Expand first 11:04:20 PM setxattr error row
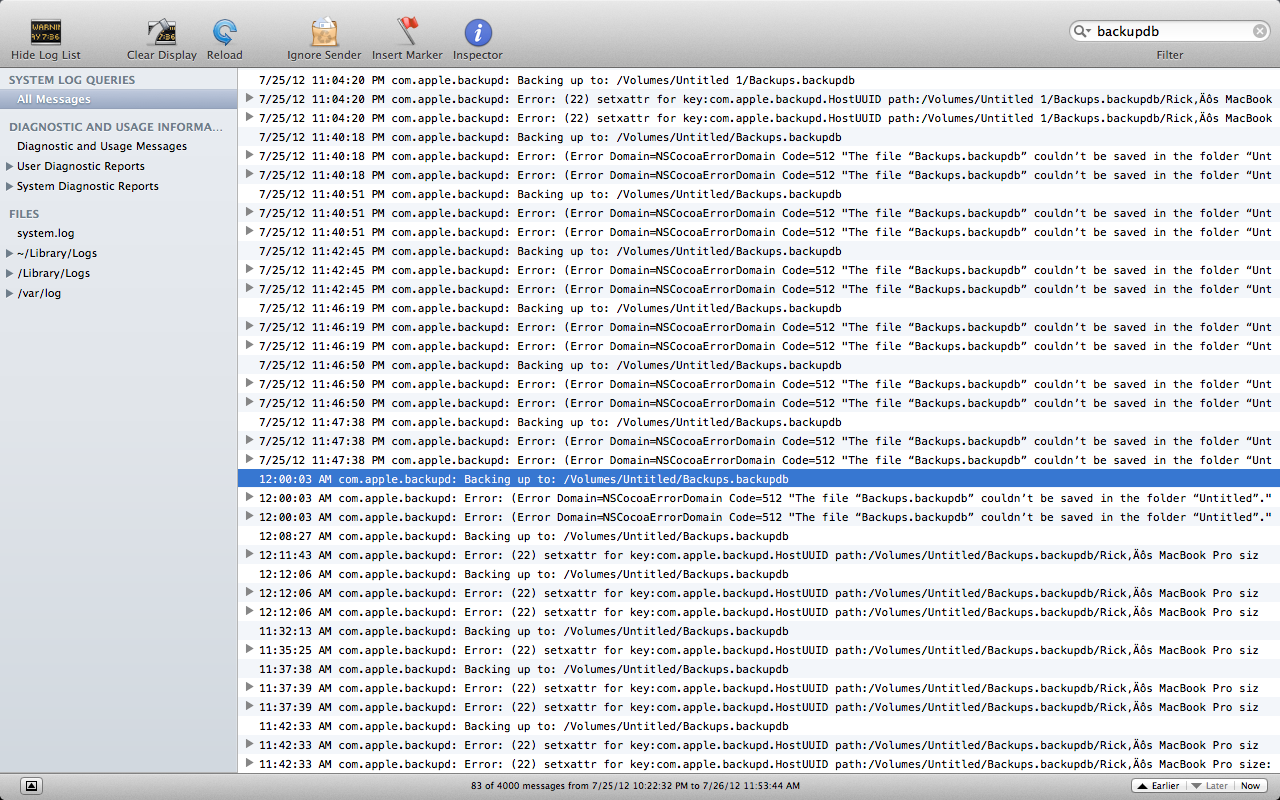This screenshot has height=800, width=1280. point(249,98)
